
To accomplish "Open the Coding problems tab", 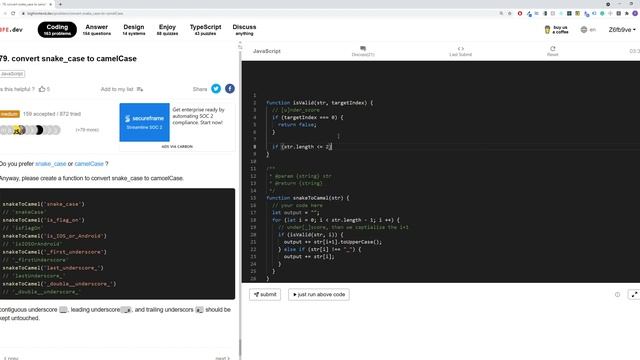I will pyautogui.click(x=57, y=30).
